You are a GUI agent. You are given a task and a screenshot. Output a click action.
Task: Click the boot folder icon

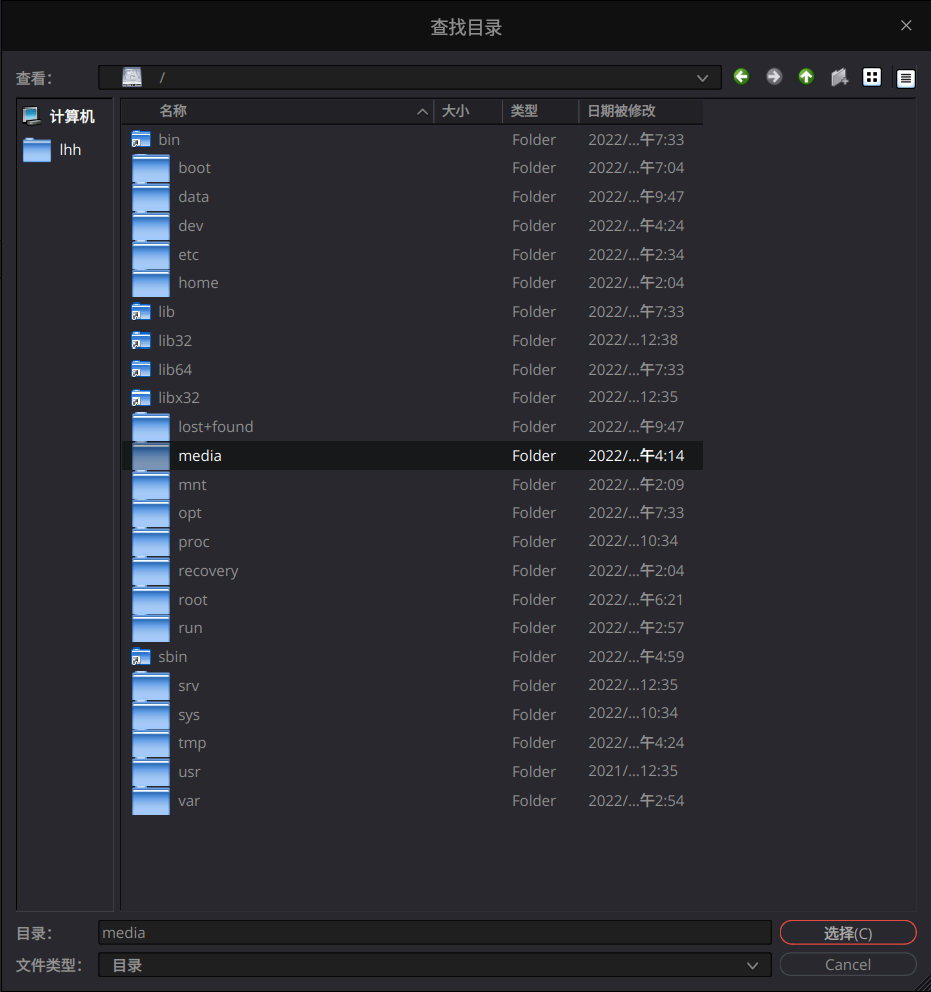click(x=151, y=168)
